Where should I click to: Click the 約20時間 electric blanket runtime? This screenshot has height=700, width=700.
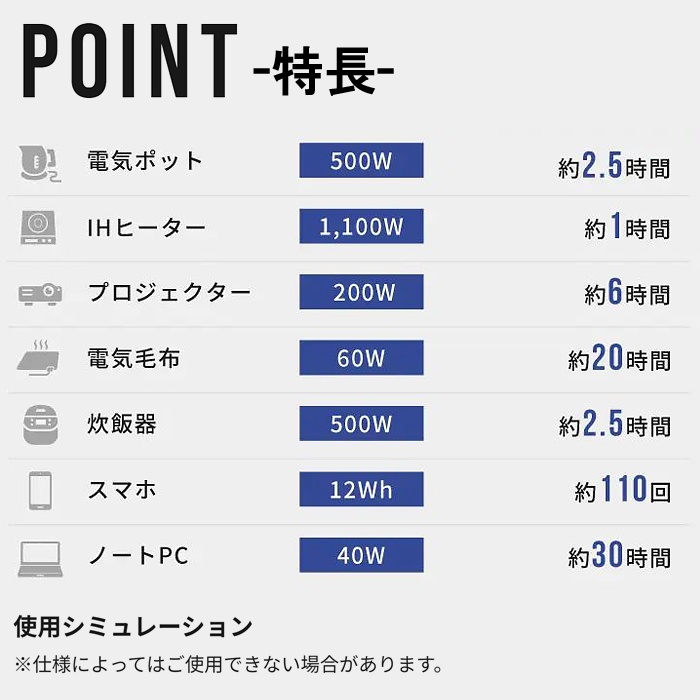pyautogui.click(x=619, y=358)
